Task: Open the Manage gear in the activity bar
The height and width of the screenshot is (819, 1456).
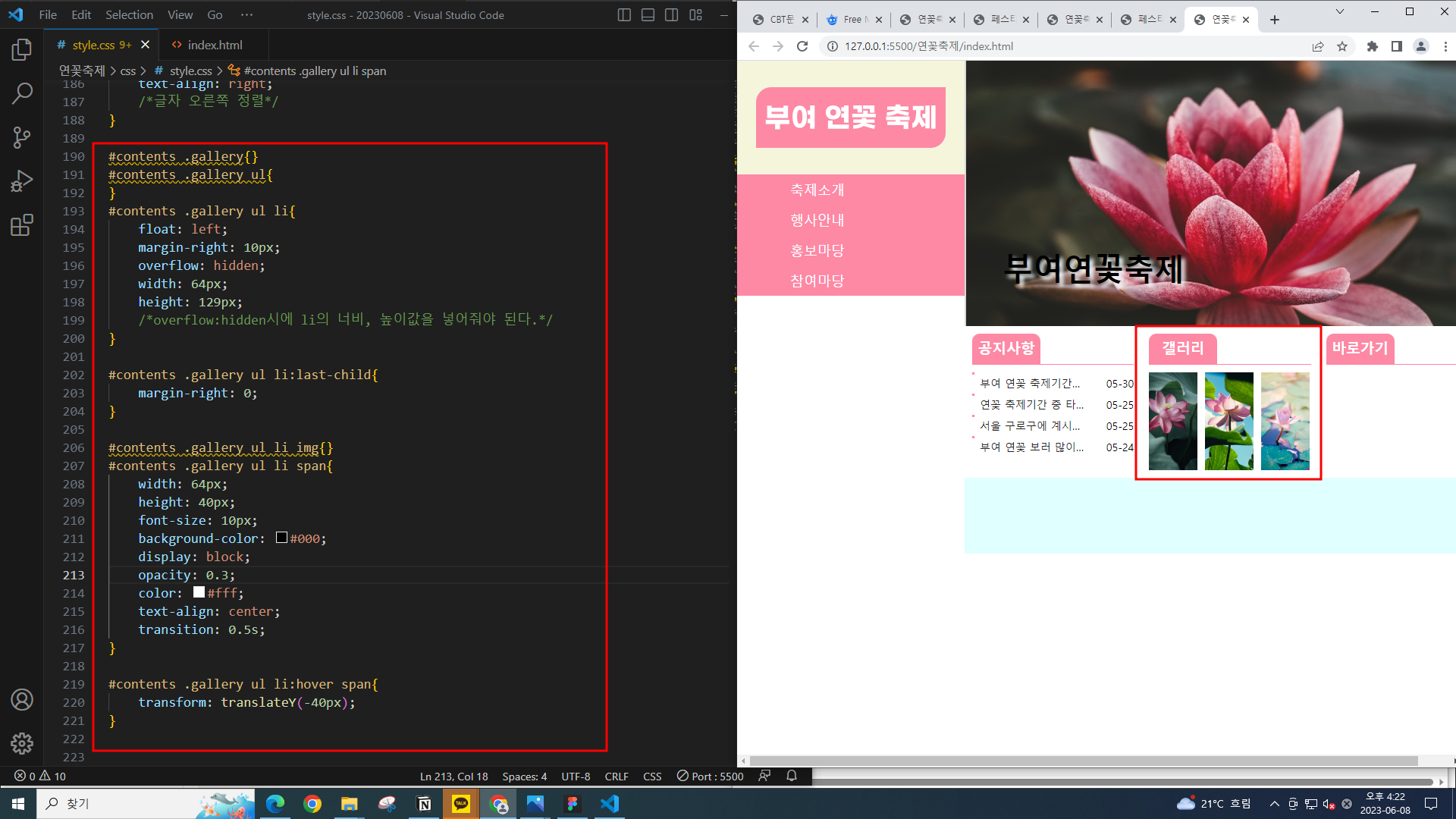Action: (22, 743)
